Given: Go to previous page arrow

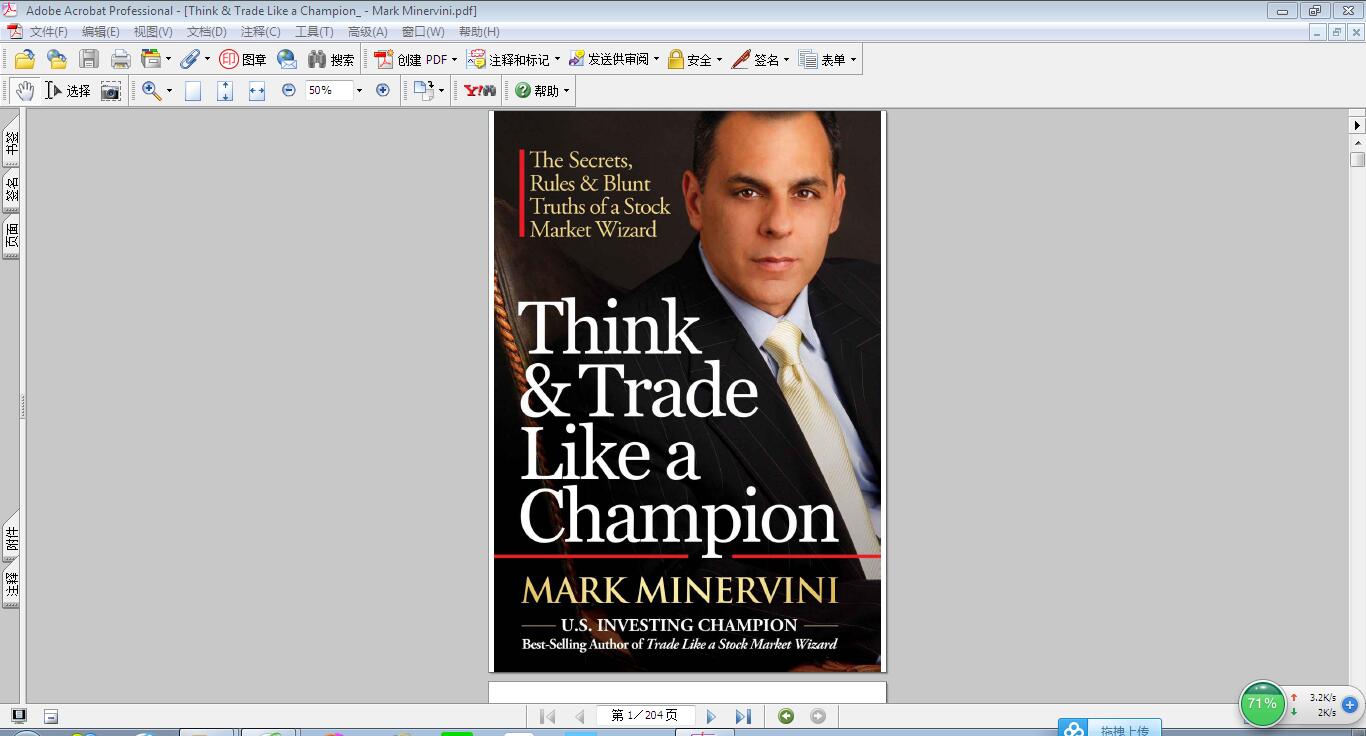Looking at the screenshot, I should point(580,716).
